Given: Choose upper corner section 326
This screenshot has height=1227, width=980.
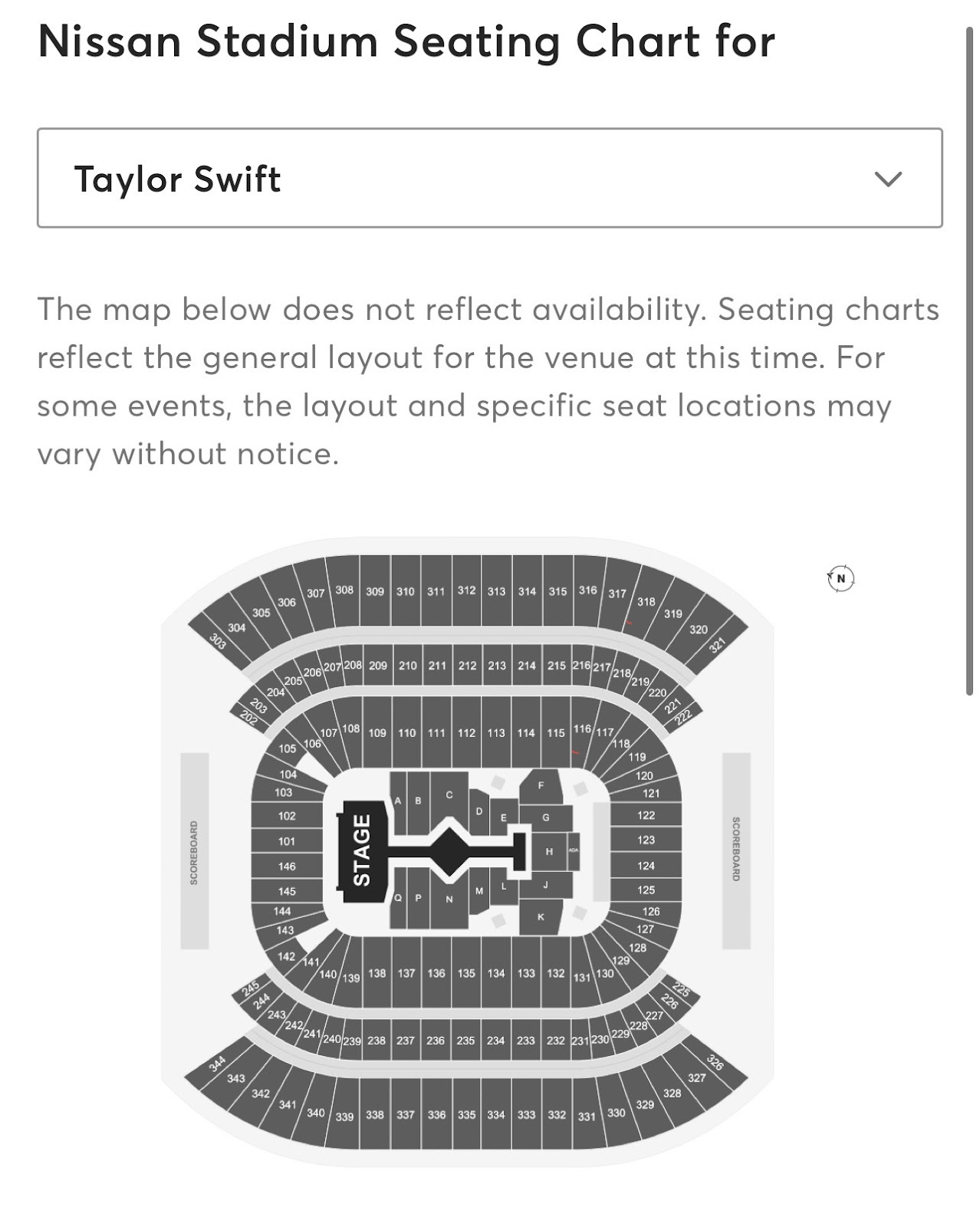Looking at the screenshot, I should click(715, 1062).
